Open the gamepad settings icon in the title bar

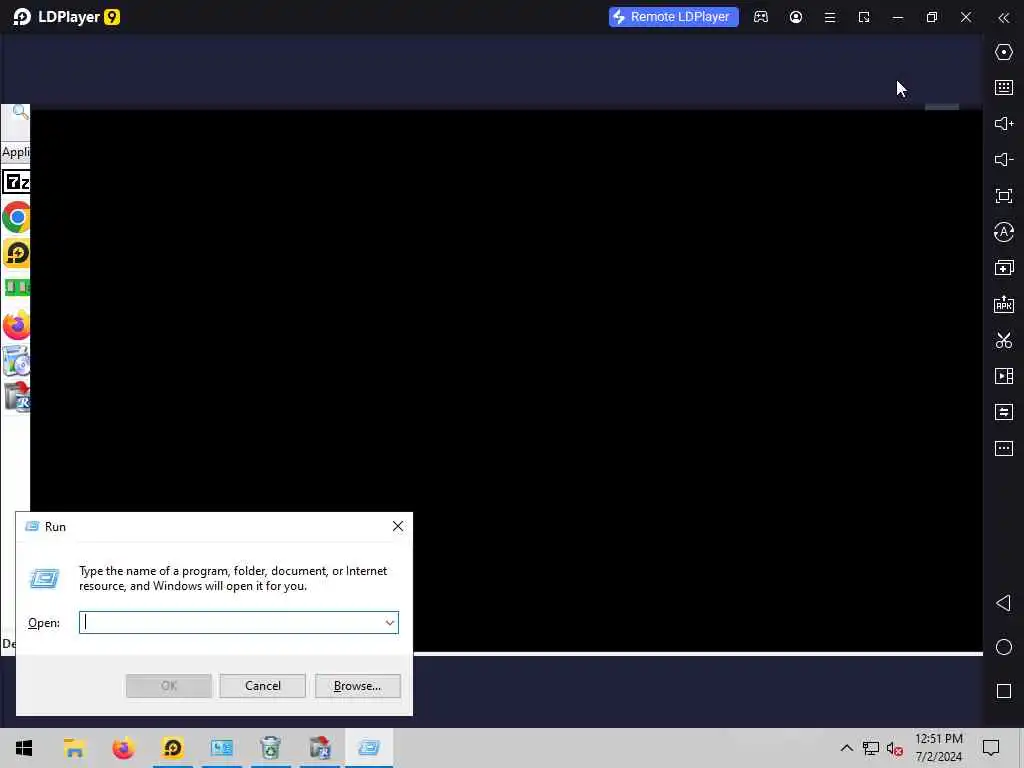761,17
